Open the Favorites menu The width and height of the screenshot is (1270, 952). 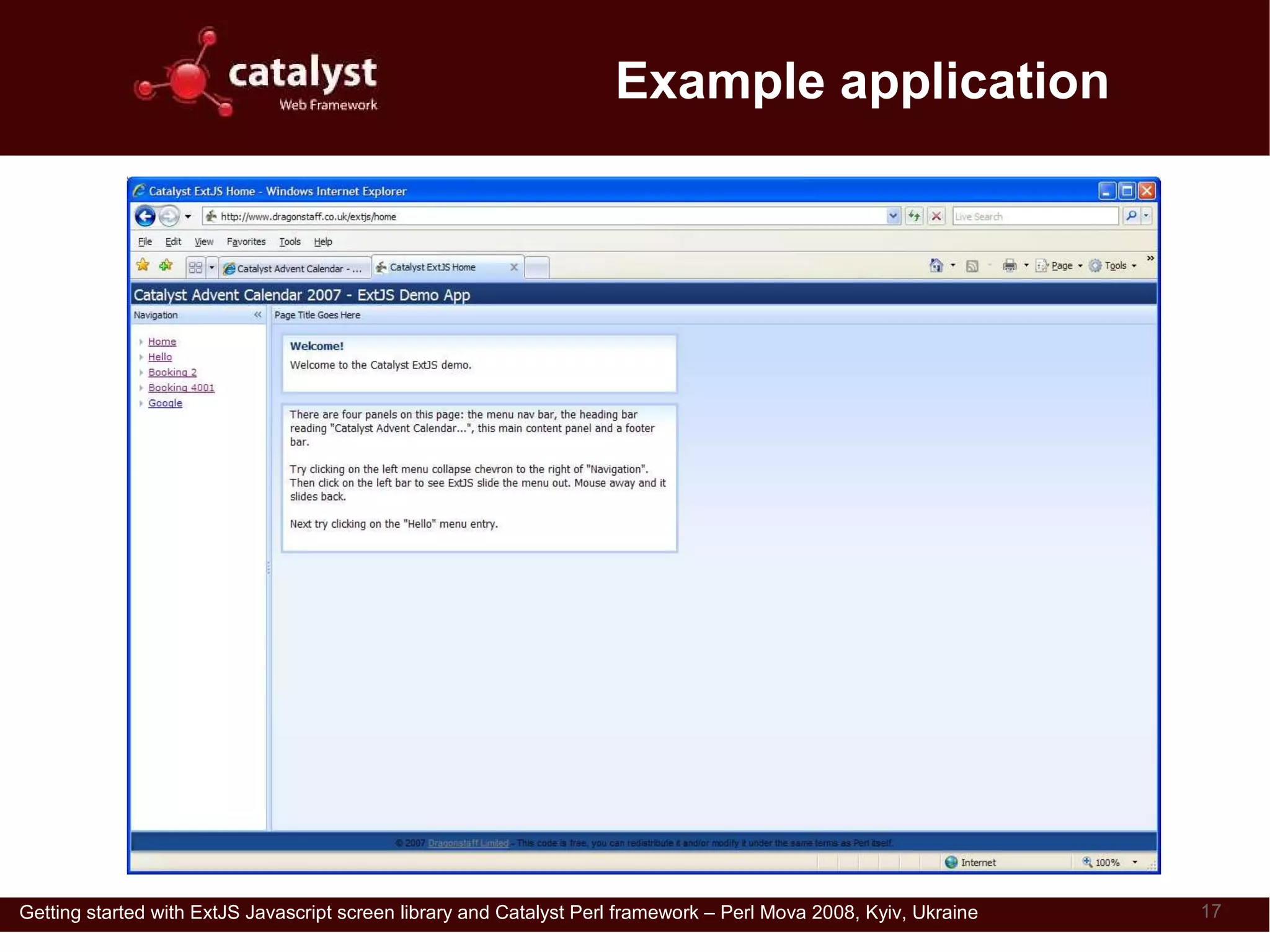[246, 242]
